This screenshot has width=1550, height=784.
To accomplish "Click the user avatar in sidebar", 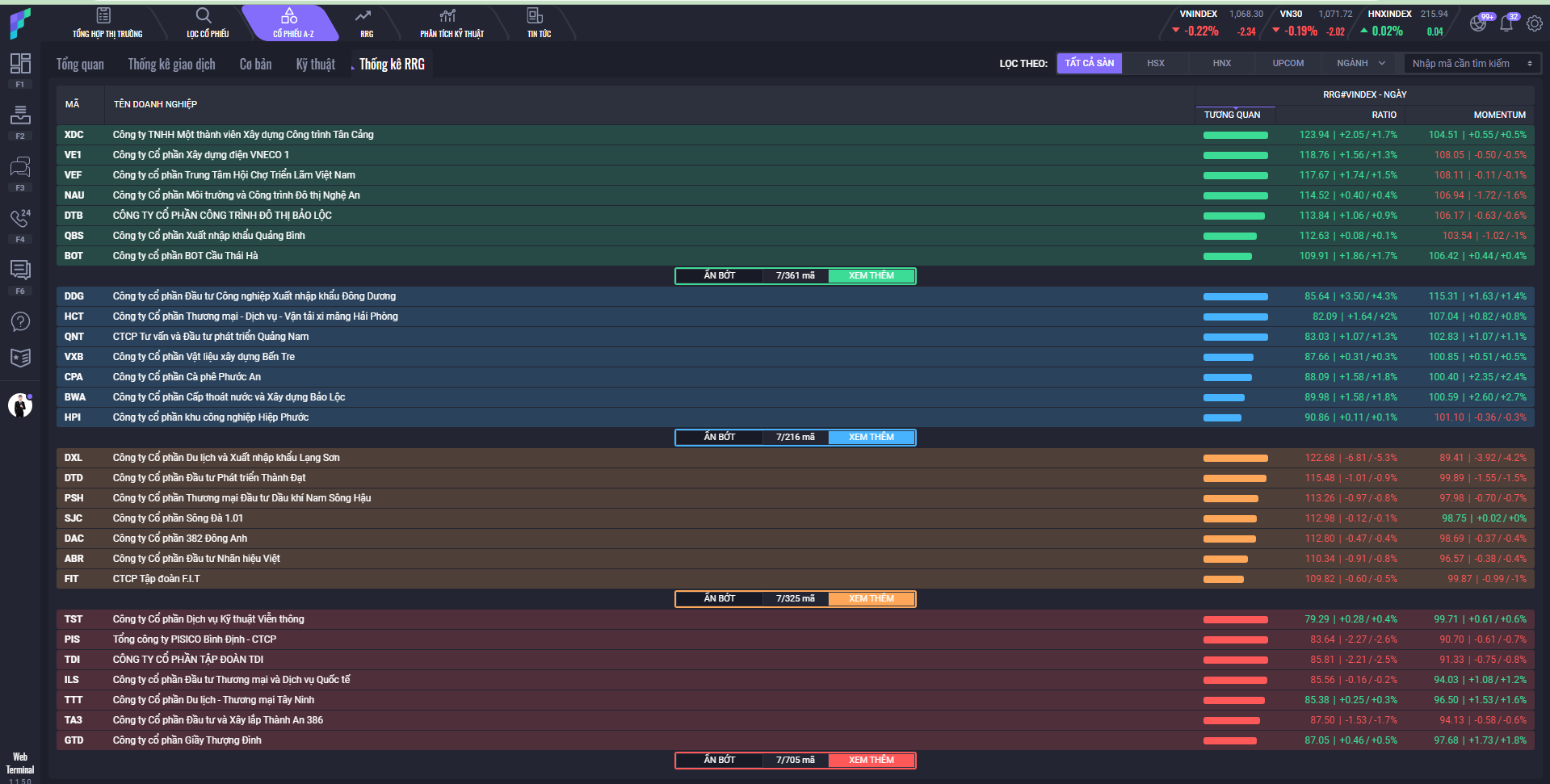I will pos(20,405).
